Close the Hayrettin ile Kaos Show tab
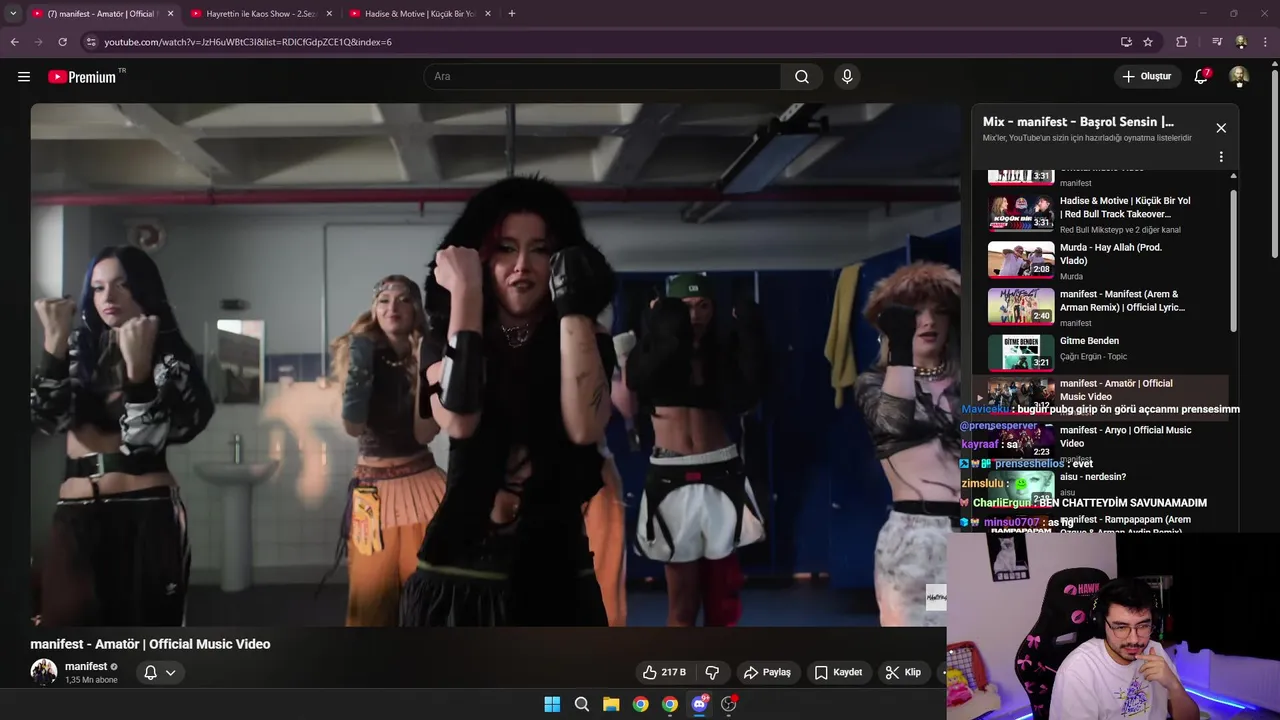Viewport: 1280px width, 720px height. coord(329,14)
